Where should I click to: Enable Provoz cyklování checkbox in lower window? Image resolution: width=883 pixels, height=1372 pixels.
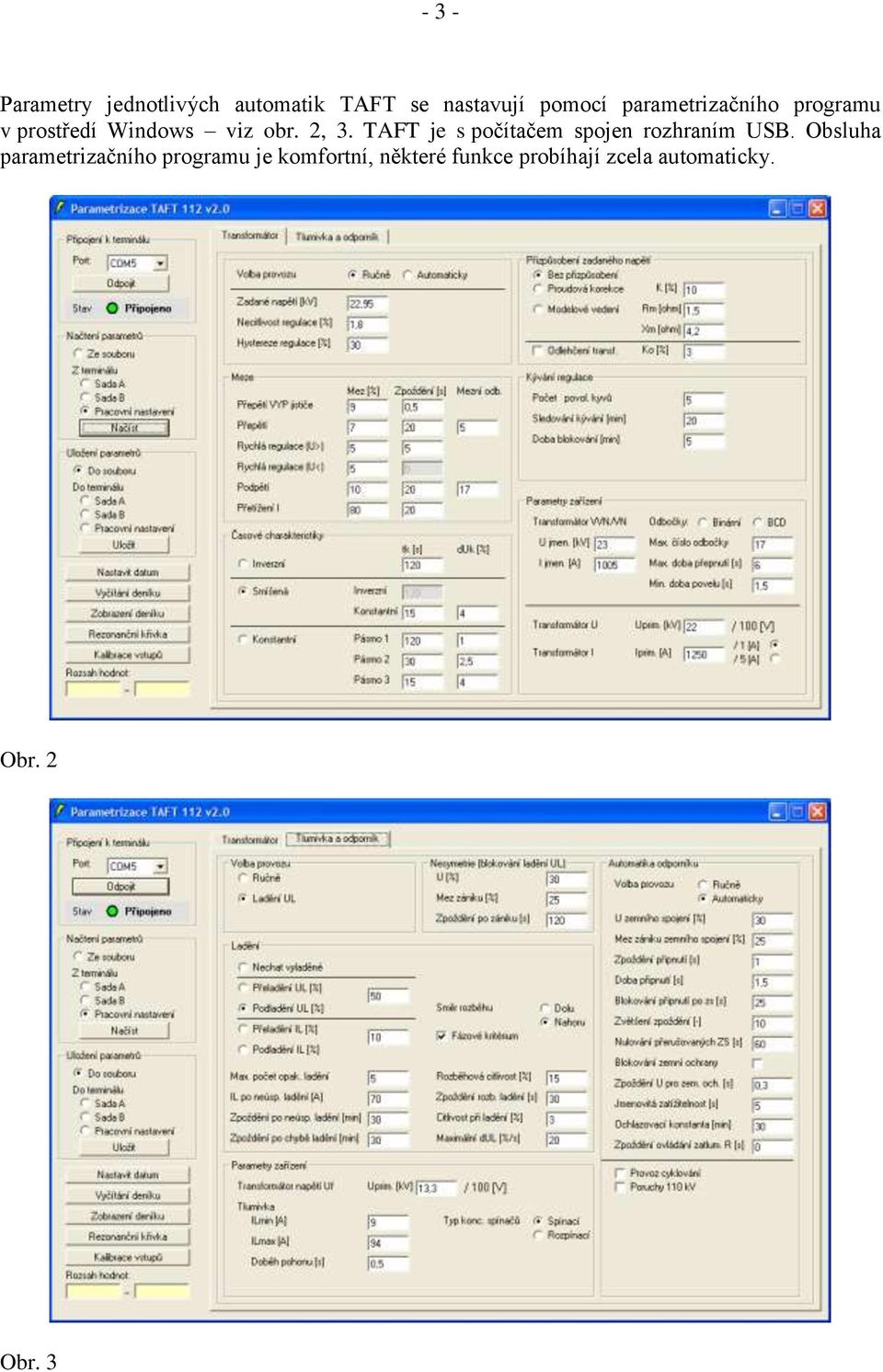pos(620,1172)
